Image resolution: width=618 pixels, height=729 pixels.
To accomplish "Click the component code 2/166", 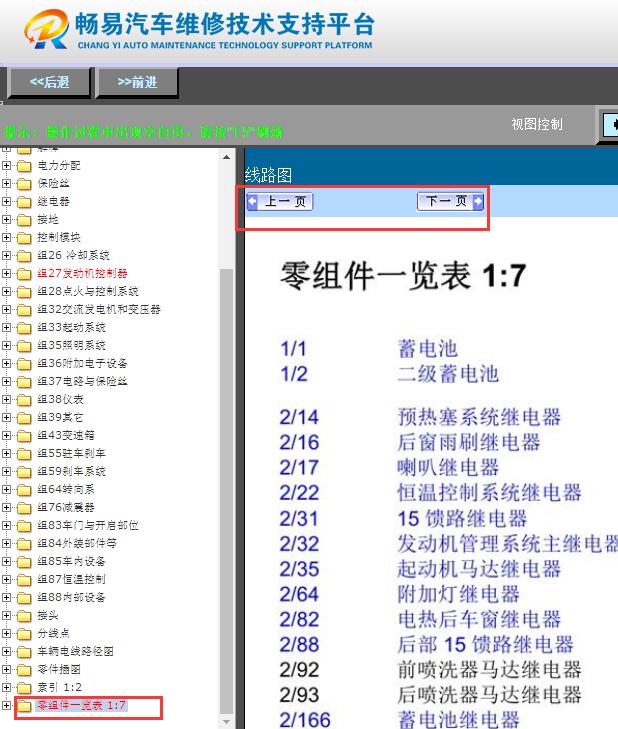I will [305, 720].
